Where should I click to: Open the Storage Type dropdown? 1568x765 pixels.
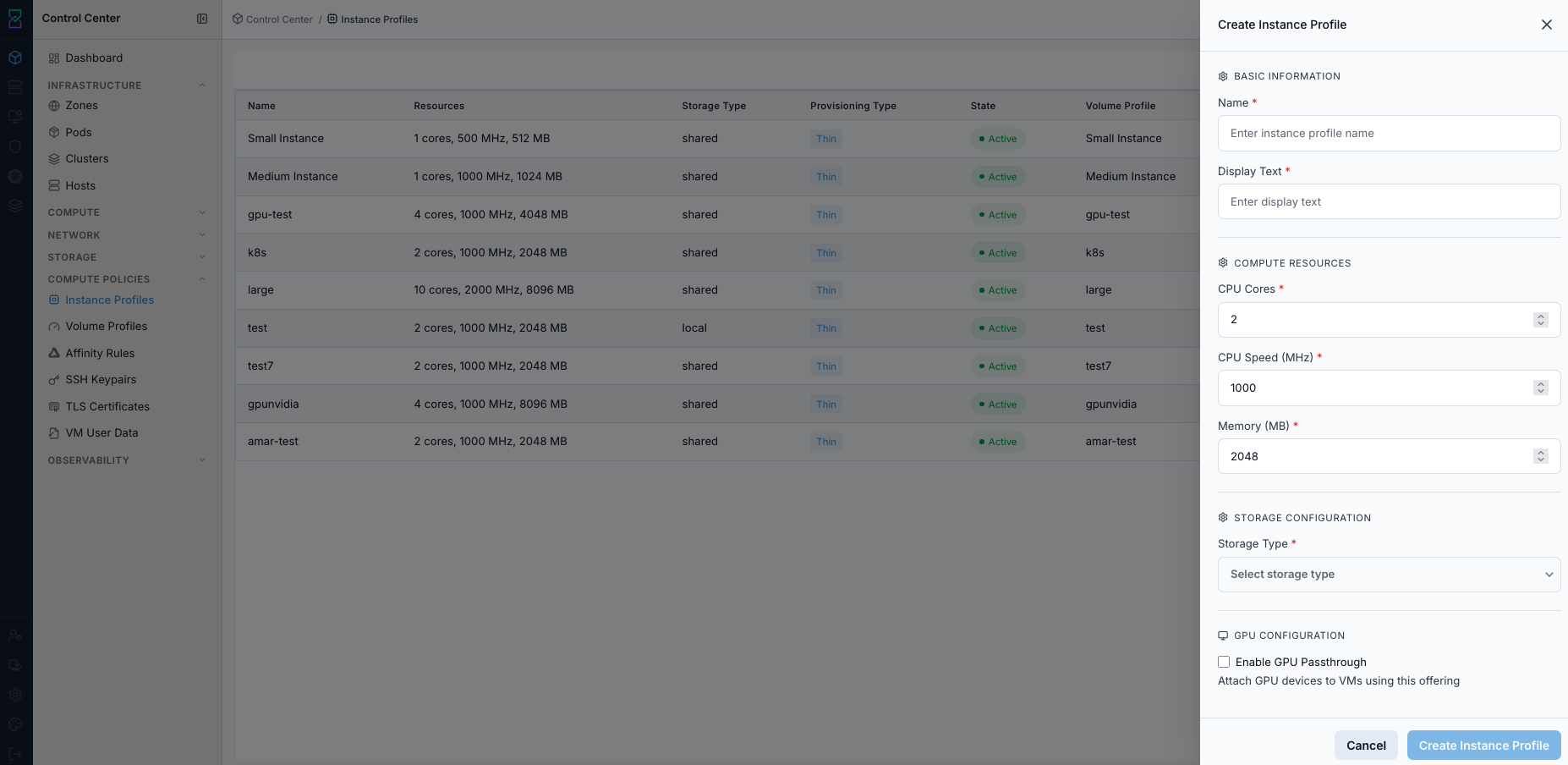coord(1389,575)
